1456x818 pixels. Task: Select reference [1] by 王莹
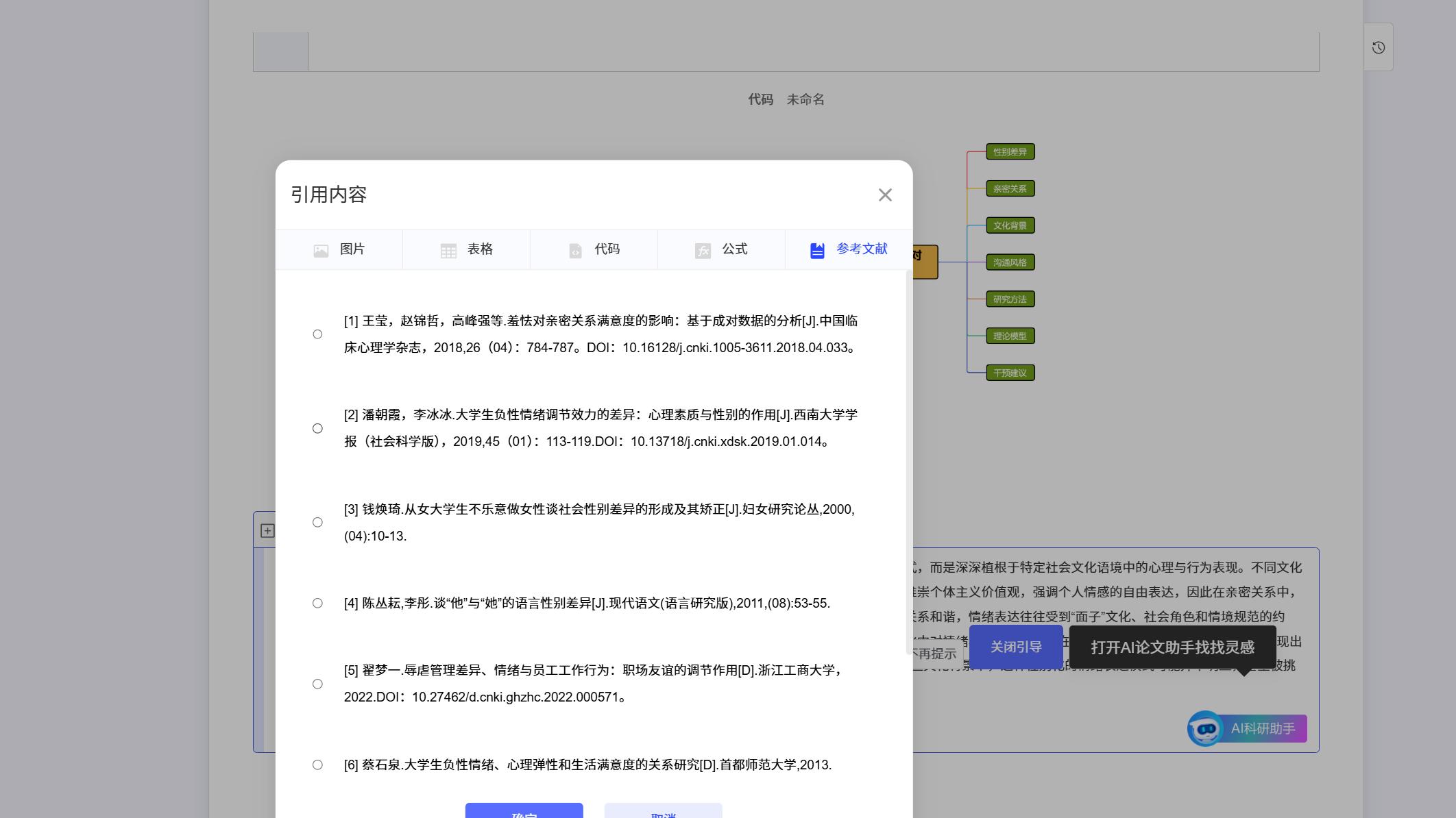317,334
